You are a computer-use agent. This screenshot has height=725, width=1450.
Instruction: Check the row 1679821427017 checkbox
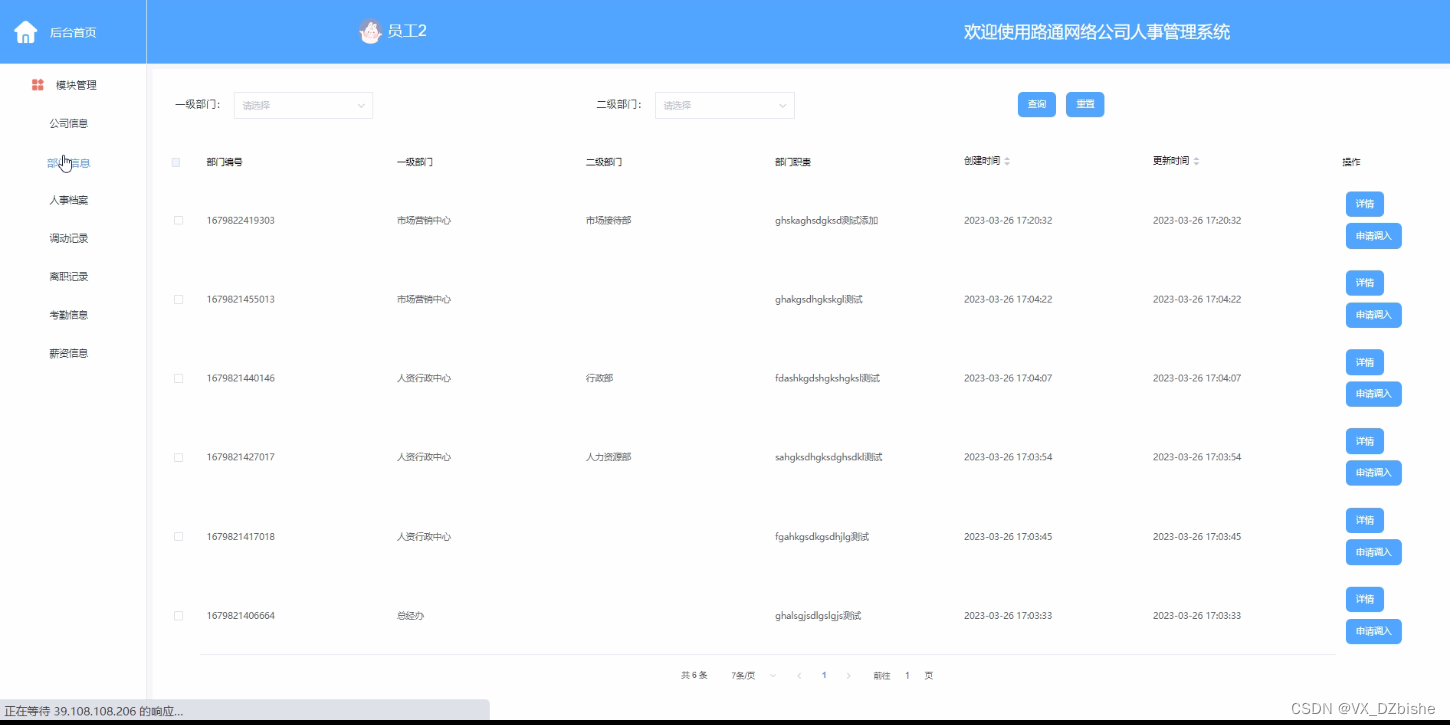pyautogui.click(x=179, y=457)
